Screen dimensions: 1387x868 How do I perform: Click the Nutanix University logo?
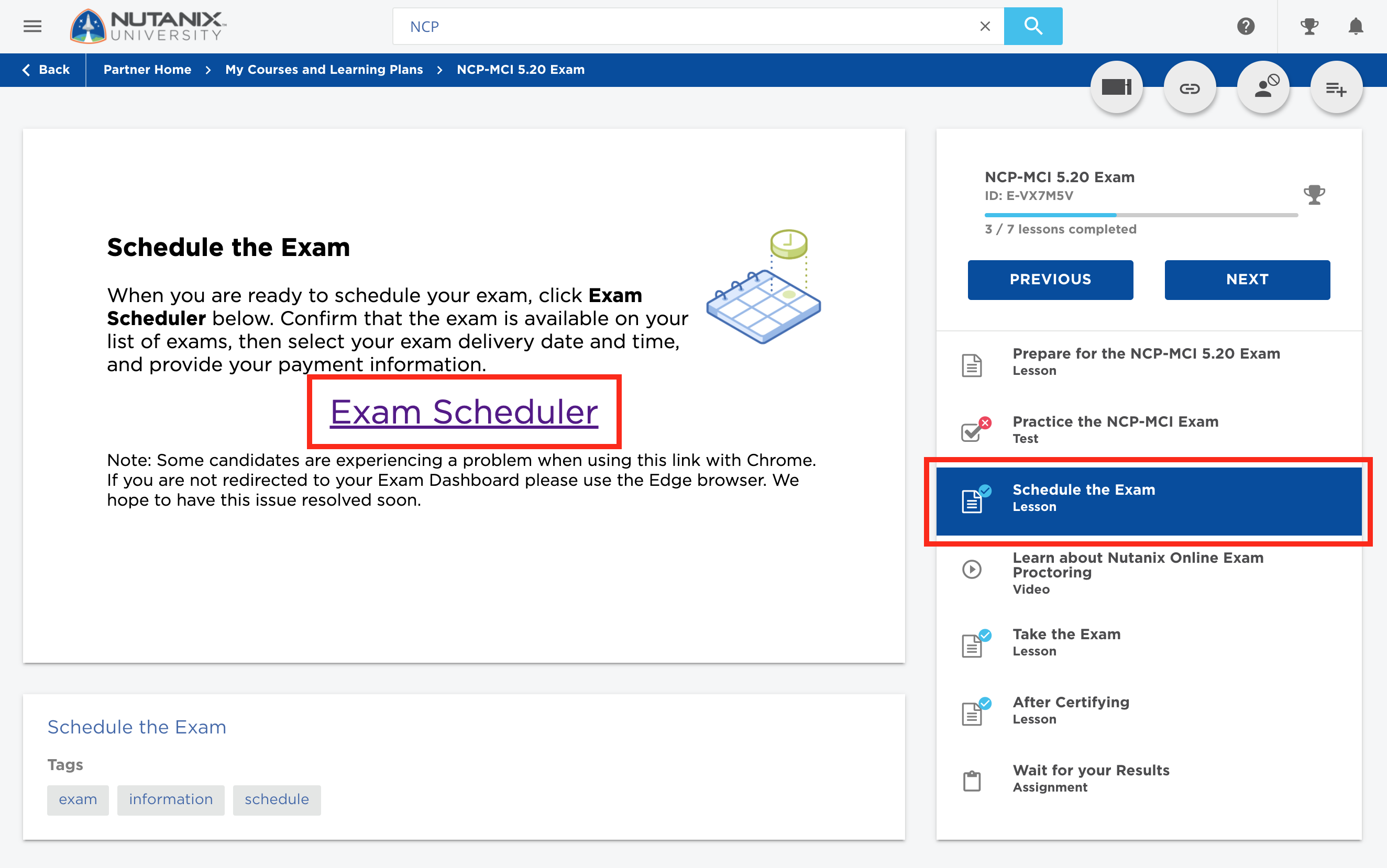click(x=149, y=26)
